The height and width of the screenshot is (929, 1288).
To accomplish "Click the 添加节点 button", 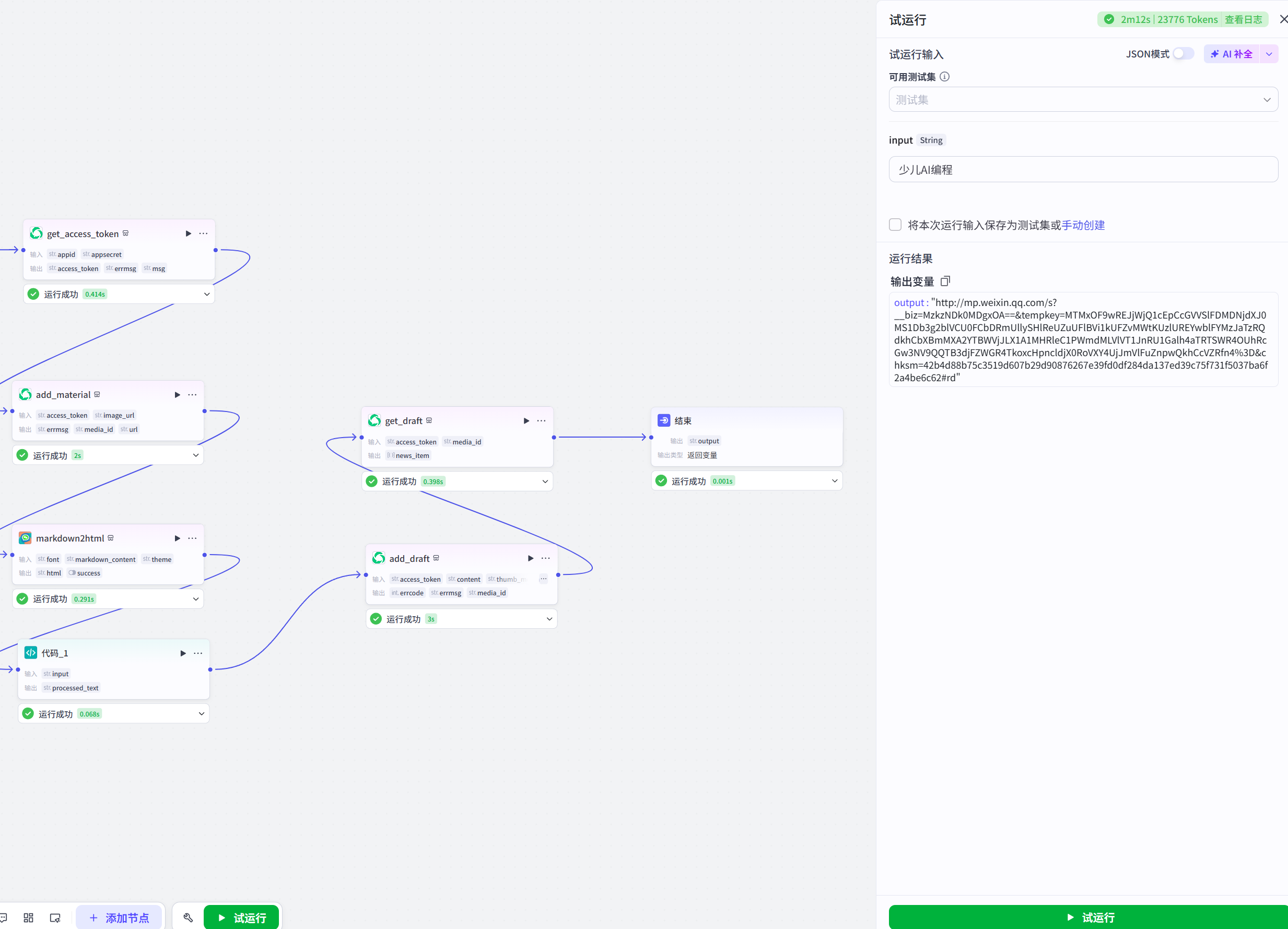I will click(x=119, y=918).
